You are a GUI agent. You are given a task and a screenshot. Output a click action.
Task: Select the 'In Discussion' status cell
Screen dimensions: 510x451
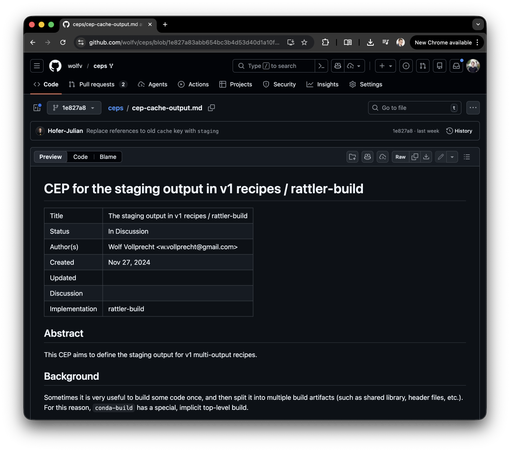click(x=178, y=231)
